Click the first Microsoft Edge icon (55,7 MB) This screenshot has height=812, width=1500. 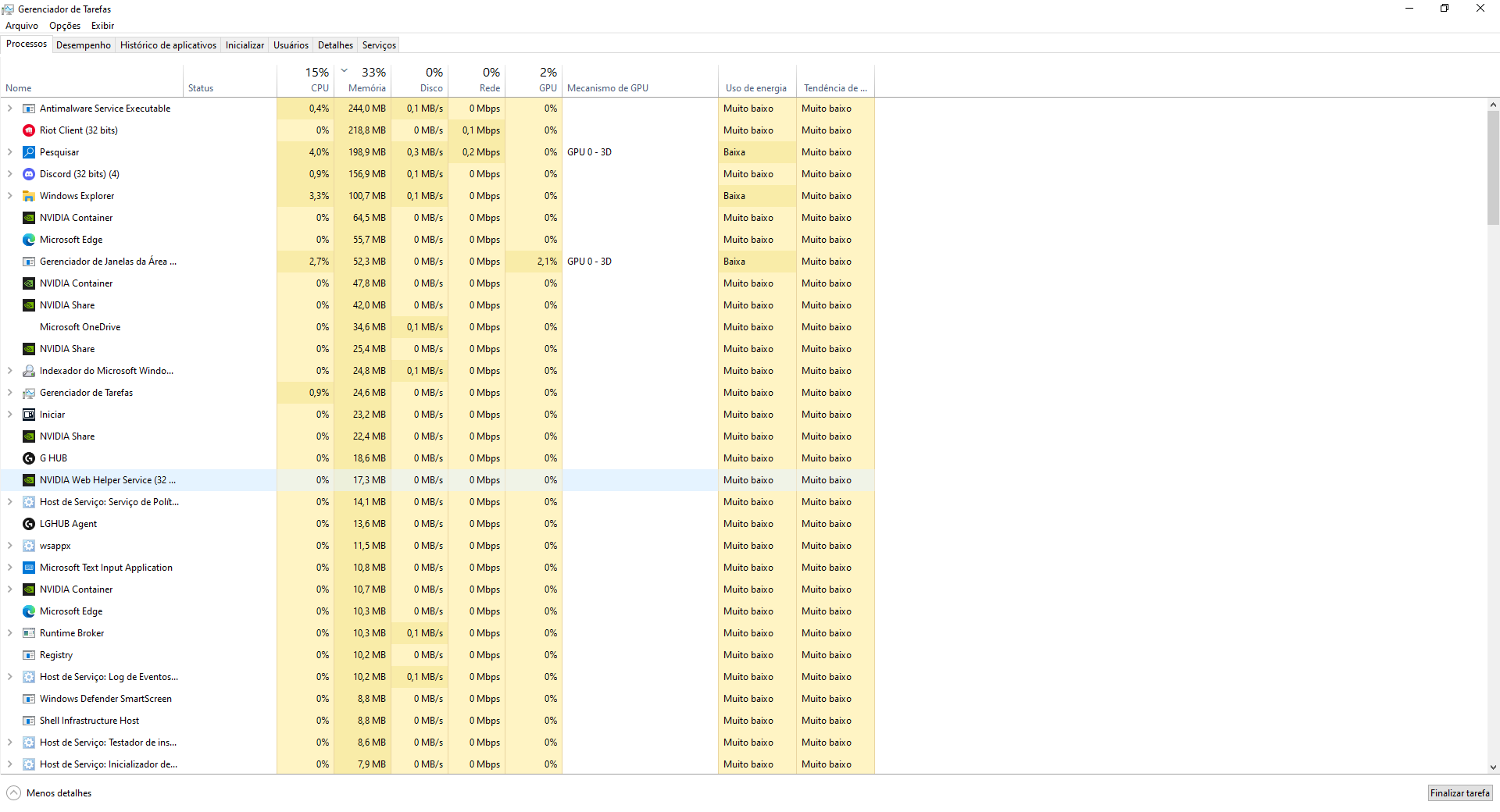click(29, 240)
